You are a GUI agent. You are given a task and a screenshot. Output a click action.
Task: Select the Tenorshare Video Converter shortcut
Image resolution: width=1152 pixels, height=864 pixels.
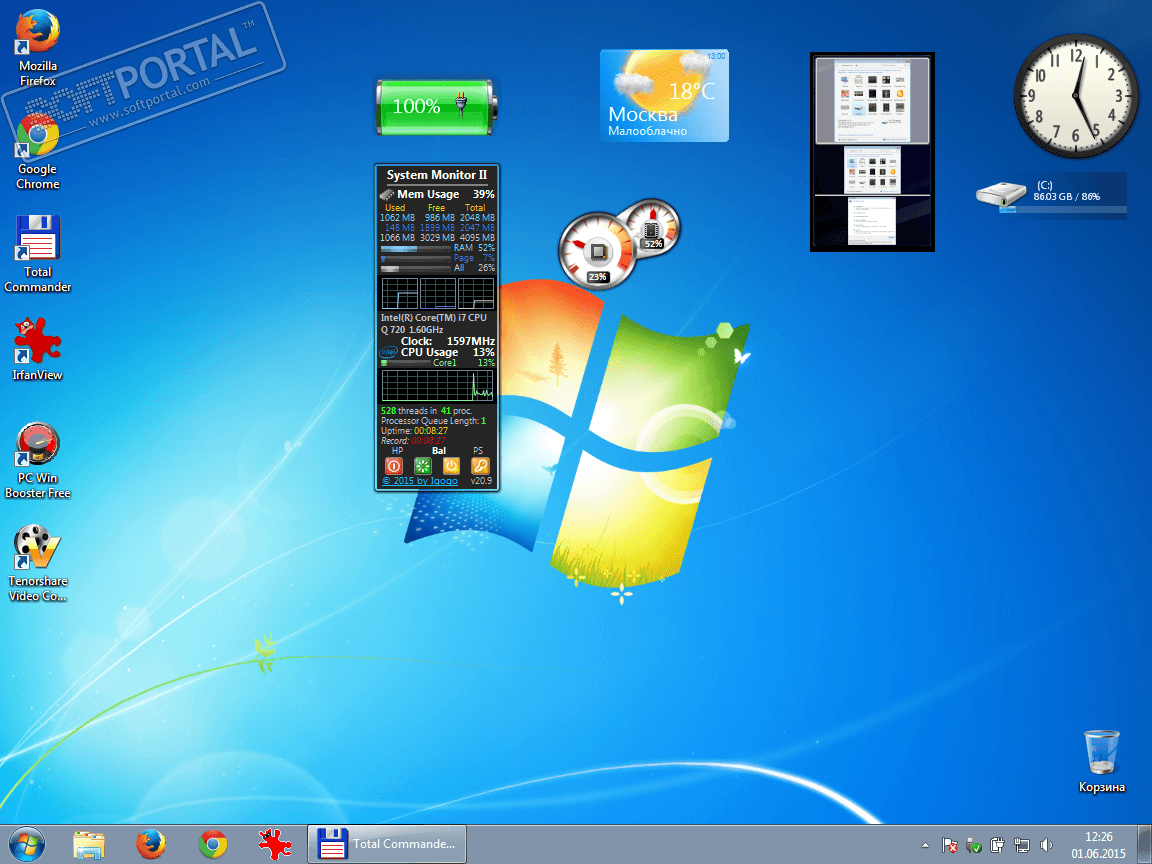coord(37,564)
